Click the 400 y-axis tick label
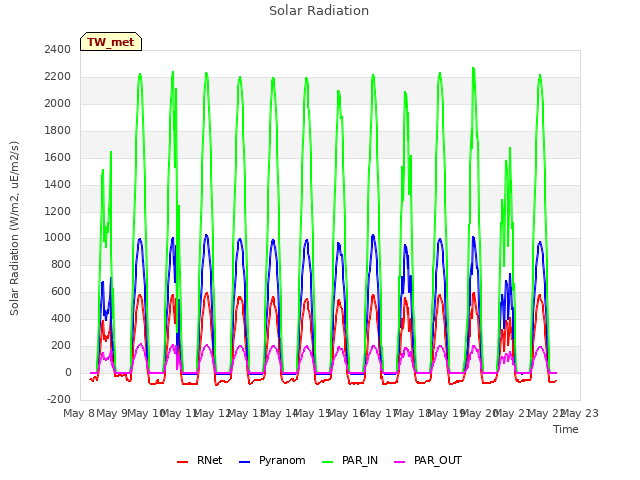640x480 pixels. click(61, 318)
